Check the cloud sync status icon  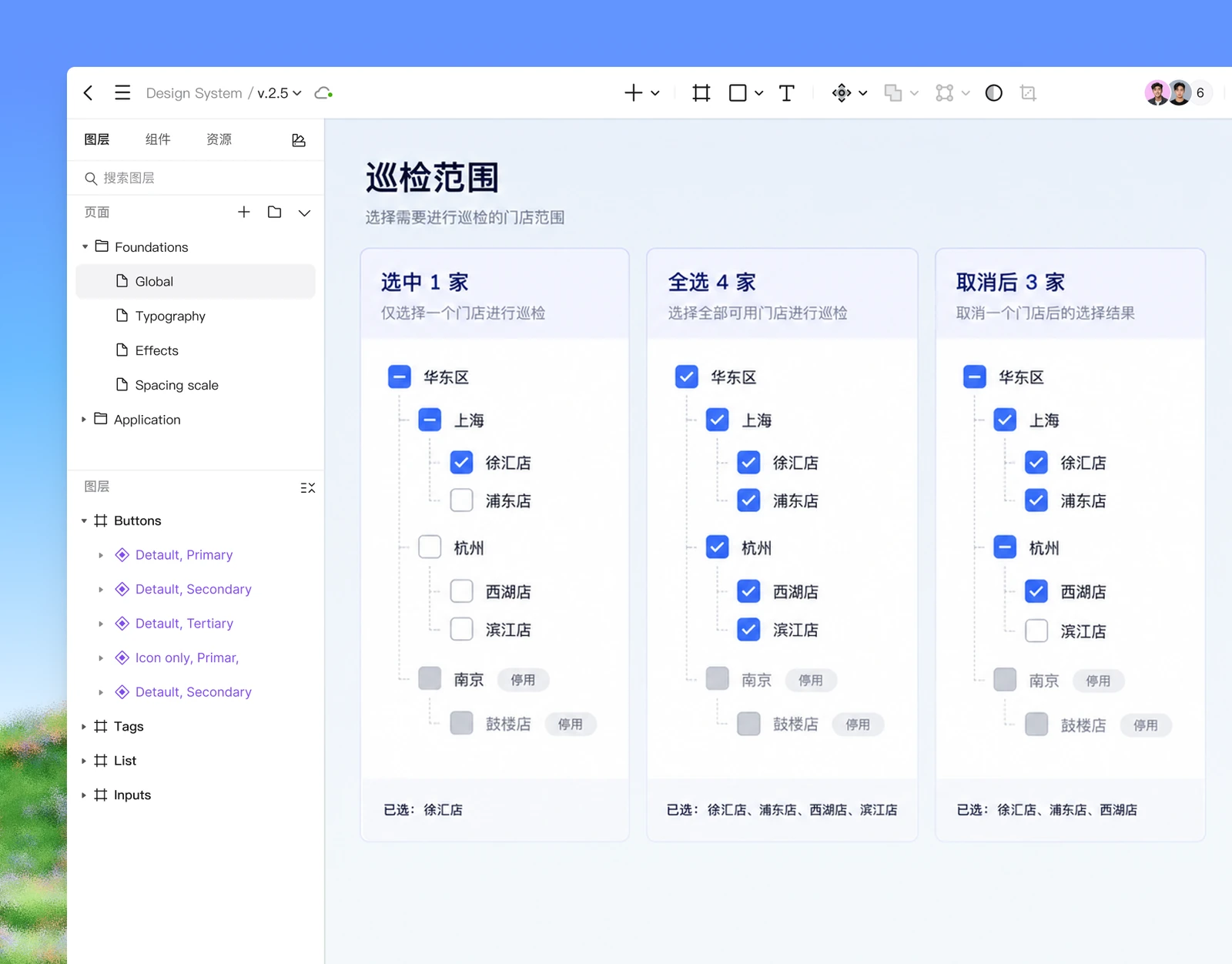tap(323, 93)
